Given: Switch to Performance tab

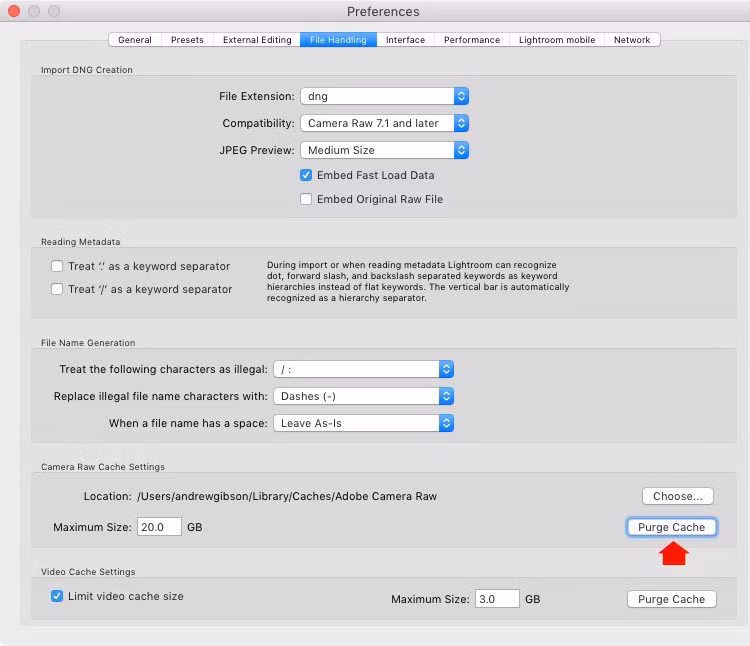Looking at the screenshot, I should (x=472, y=40).
